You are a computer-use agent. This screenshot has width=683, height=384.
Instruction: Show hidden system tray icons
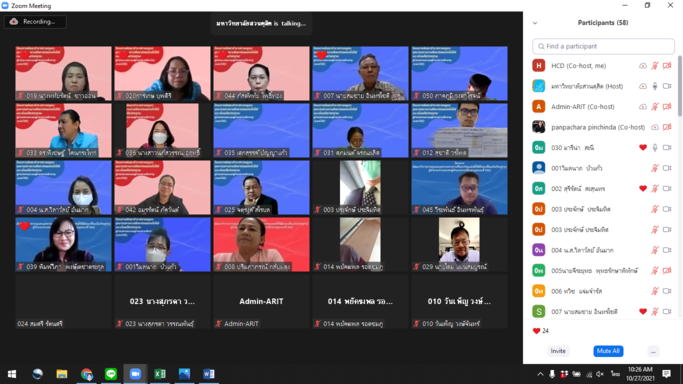click(540, 374)
